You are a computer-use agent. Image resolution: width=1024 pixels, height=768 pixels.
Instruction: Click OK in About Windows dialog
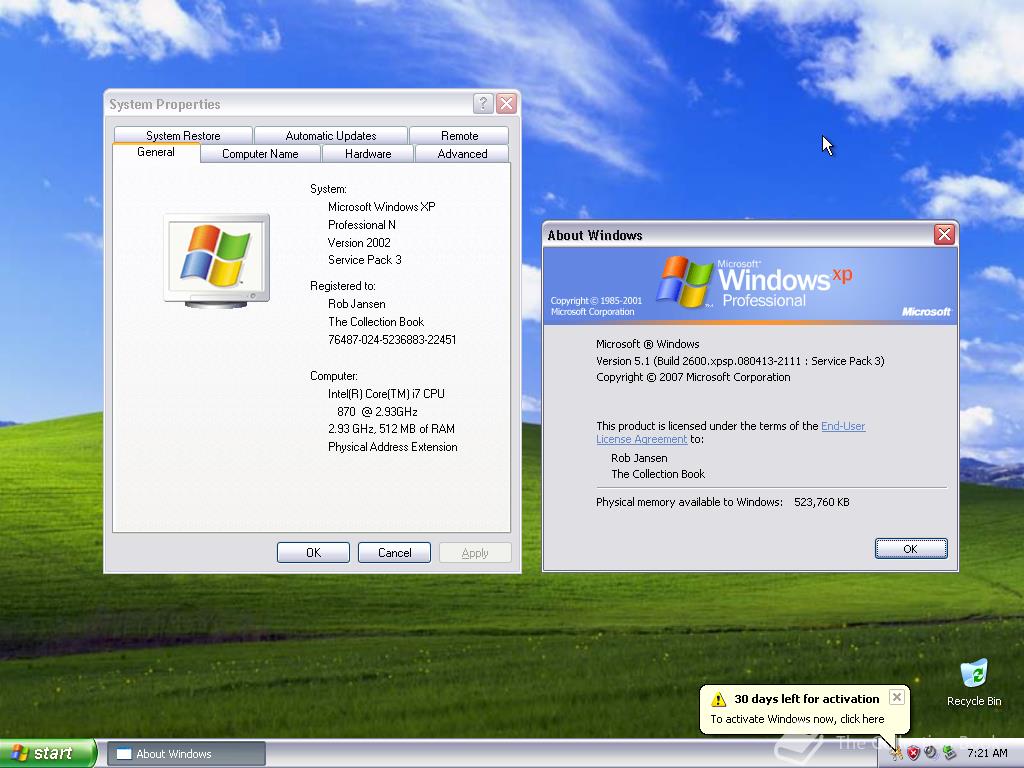point(911,549)
